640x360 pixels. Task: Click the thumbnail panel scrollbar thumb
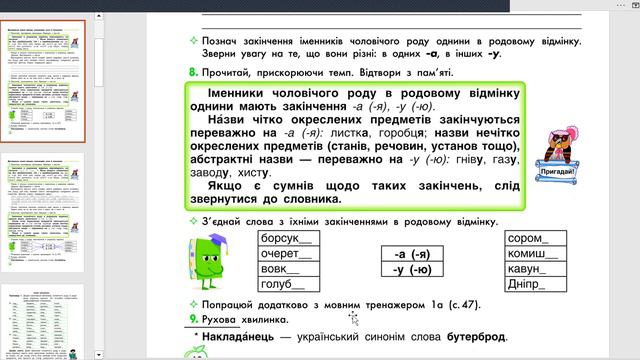98,62
